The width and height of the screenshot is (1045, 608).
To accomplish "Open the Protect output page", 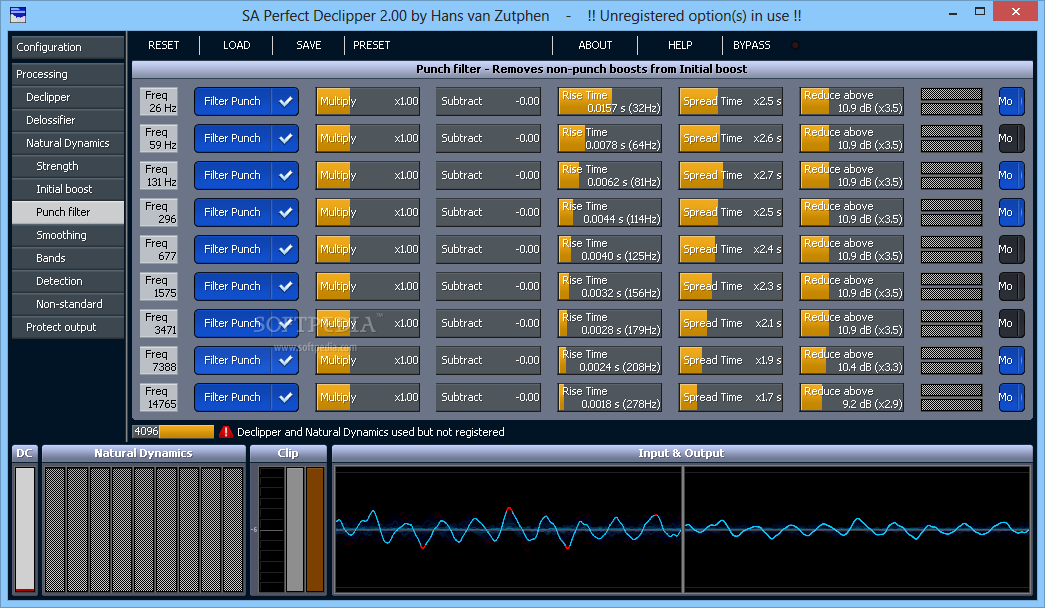I will coord(68,327).
